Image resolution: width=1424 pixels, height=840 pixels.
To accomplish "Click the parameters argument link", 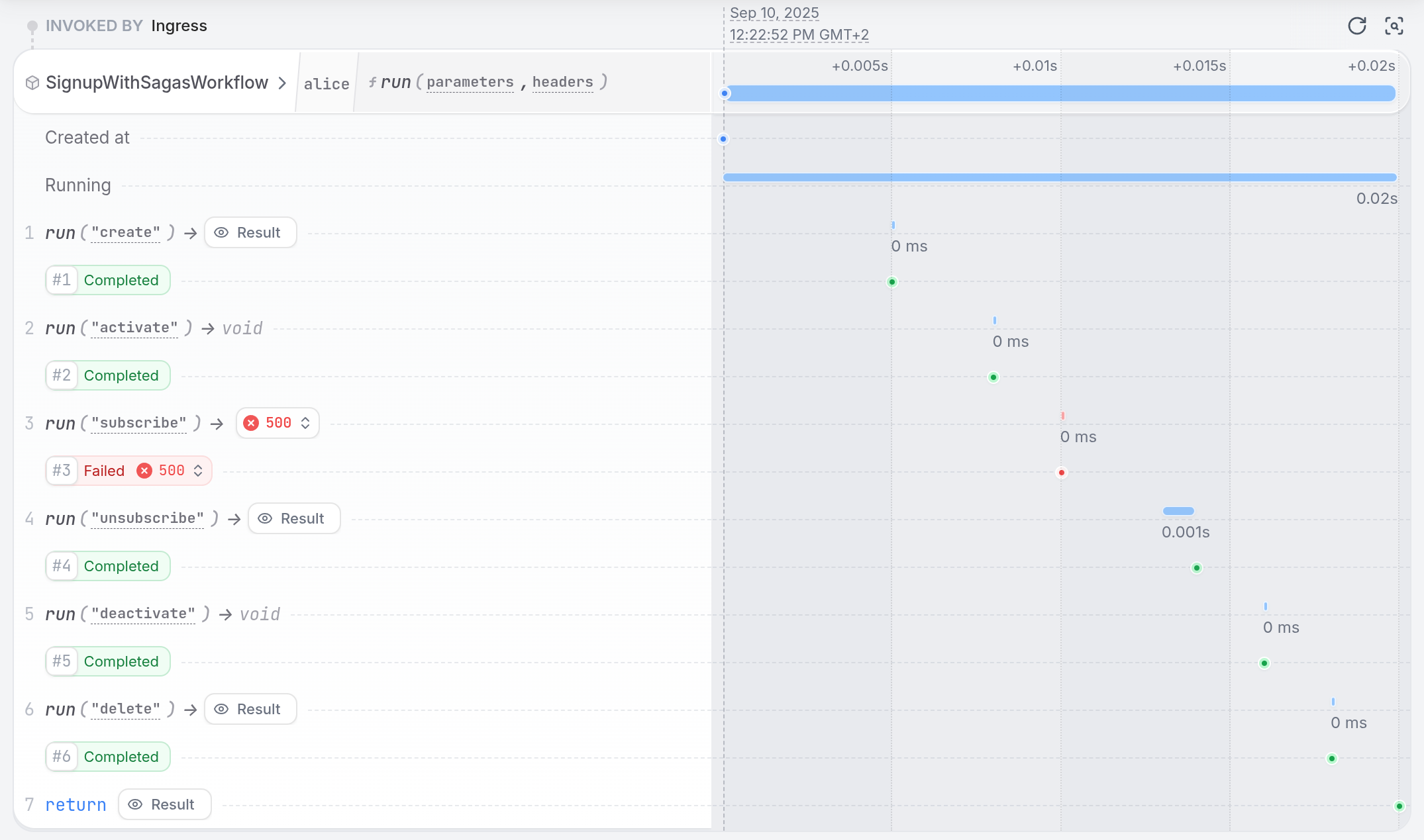I will click(x=470, y=82).
